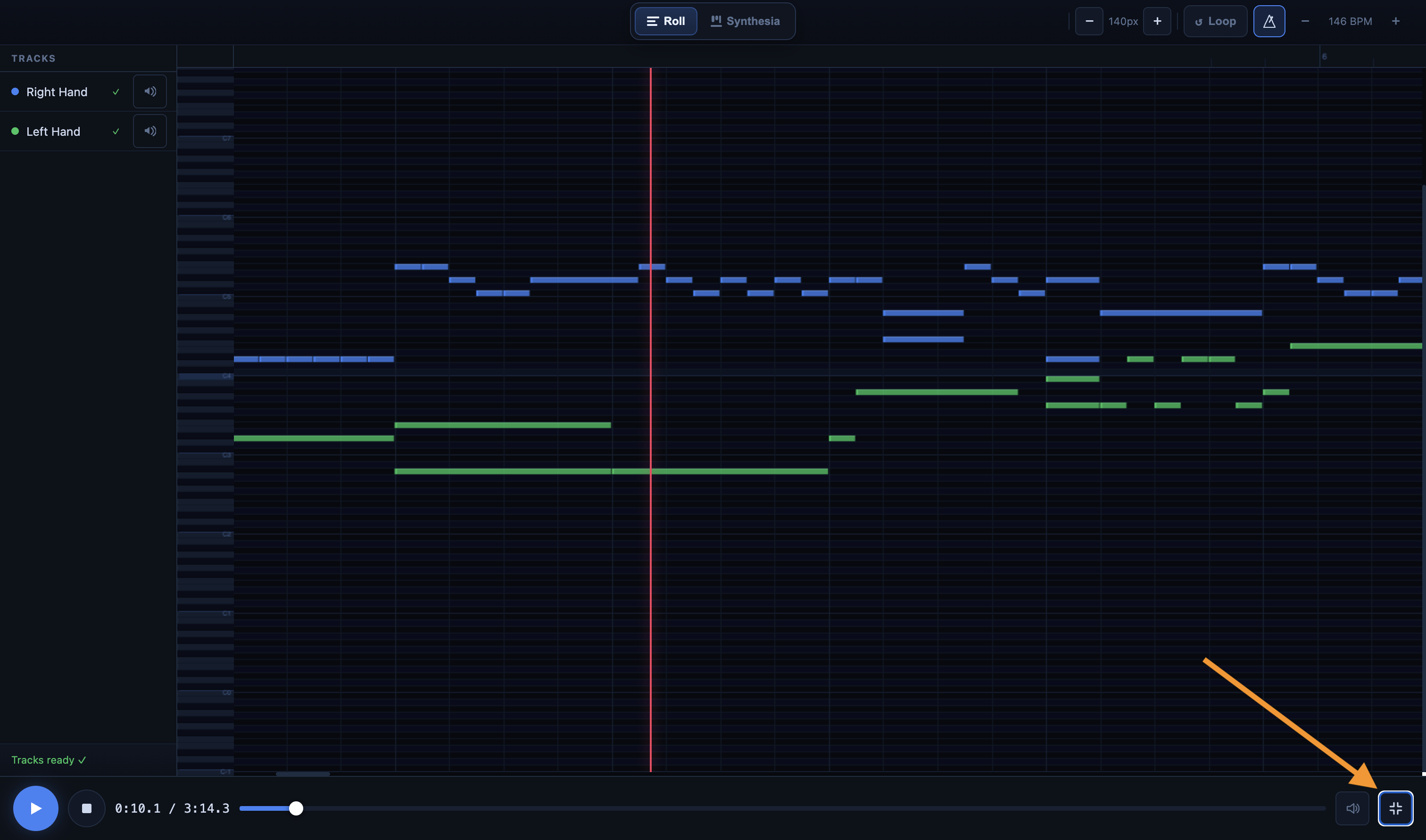This screenshot has height=840, width=1426.
Task: Lower tempo with BPM minus button
Action: tap(1305, 22)
